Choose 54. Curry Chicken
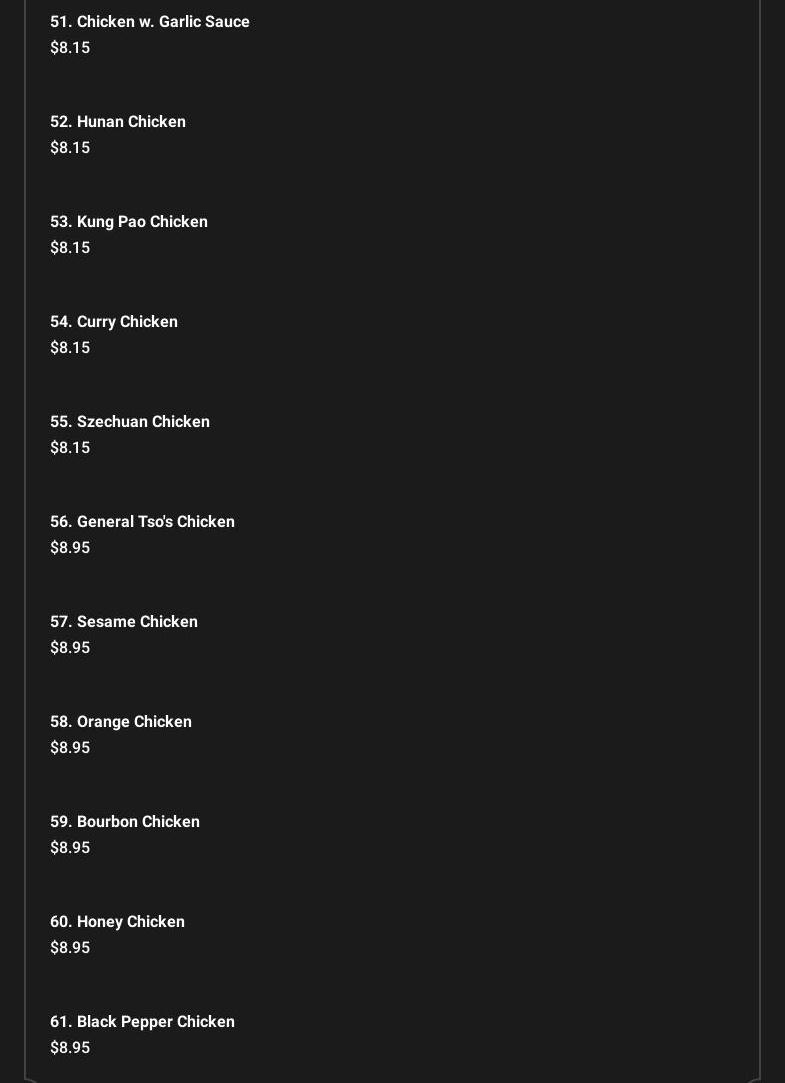Screen dimensions: 785x1083 [114, 322]
